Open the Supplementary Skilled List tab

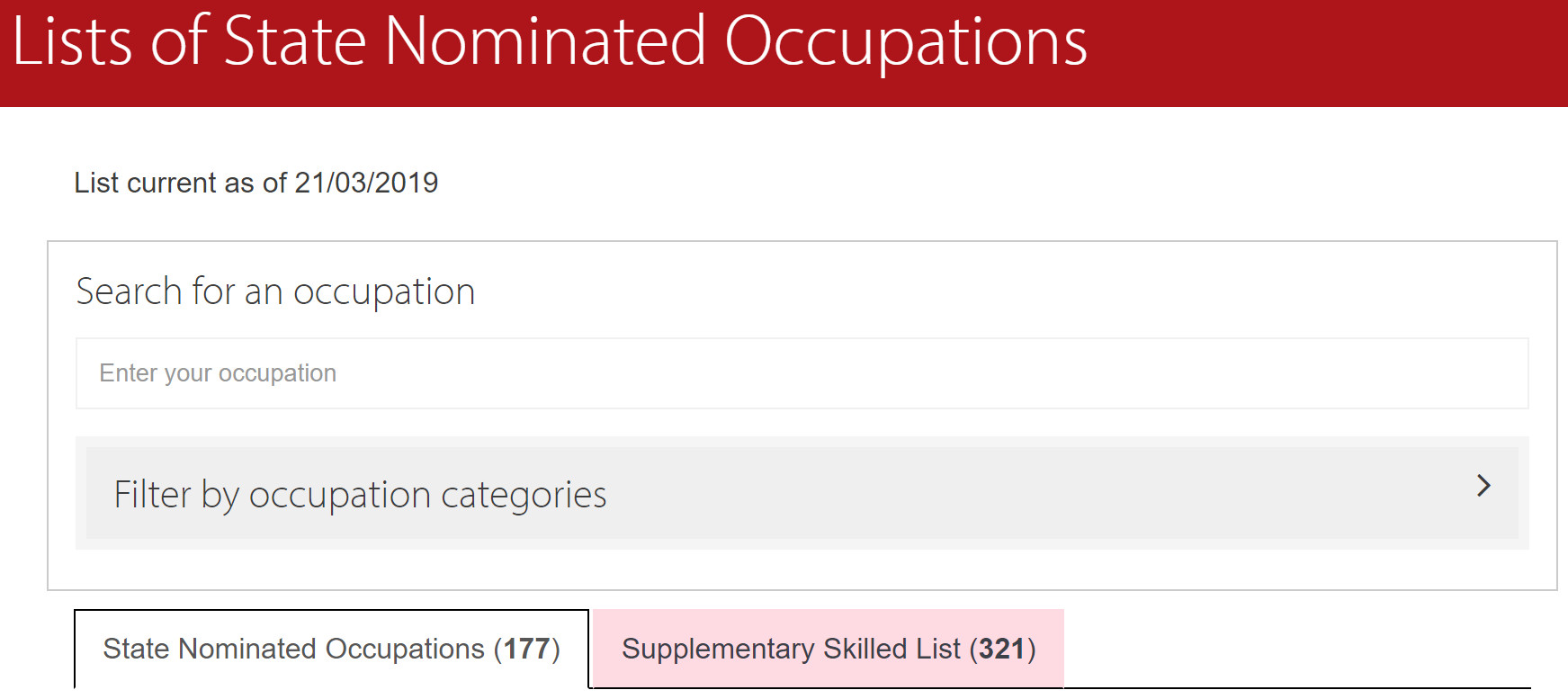tap(828, 649)
